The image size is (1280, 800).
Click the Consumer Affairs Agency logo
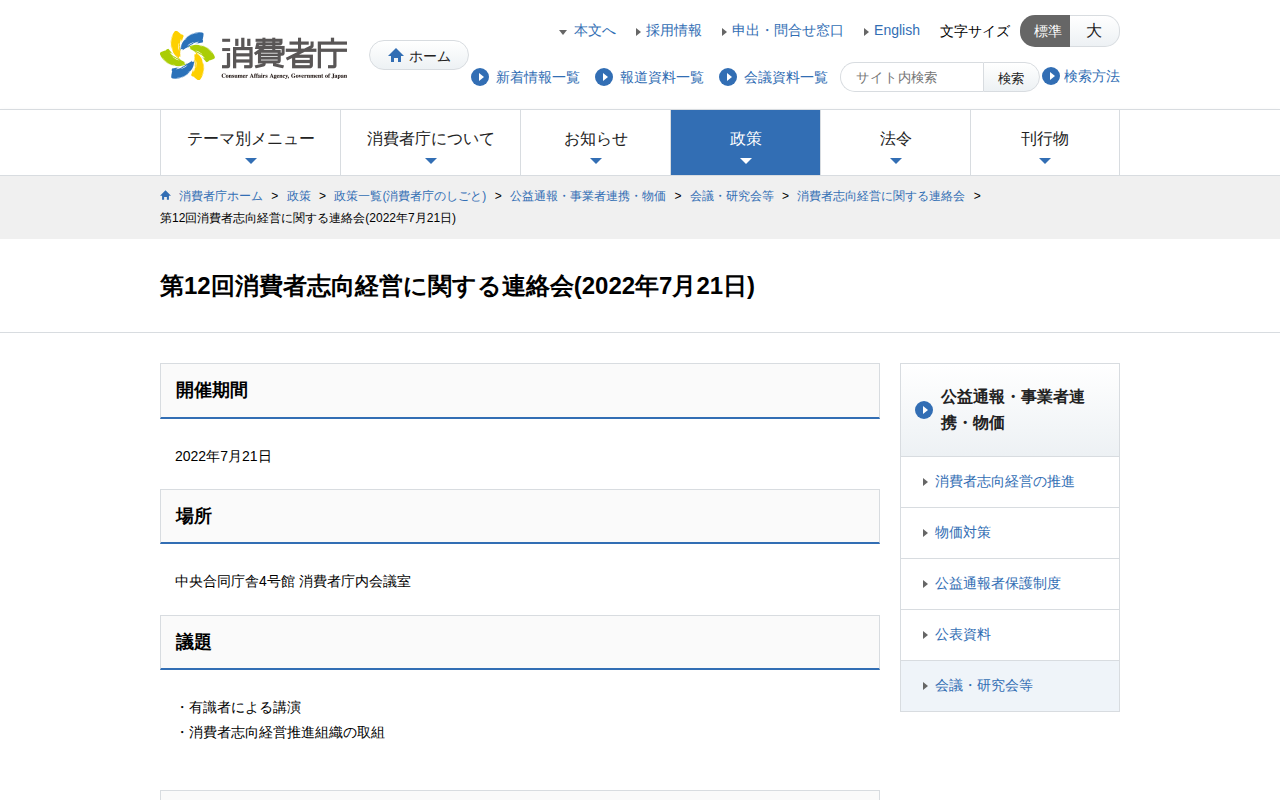coord(254,56)
